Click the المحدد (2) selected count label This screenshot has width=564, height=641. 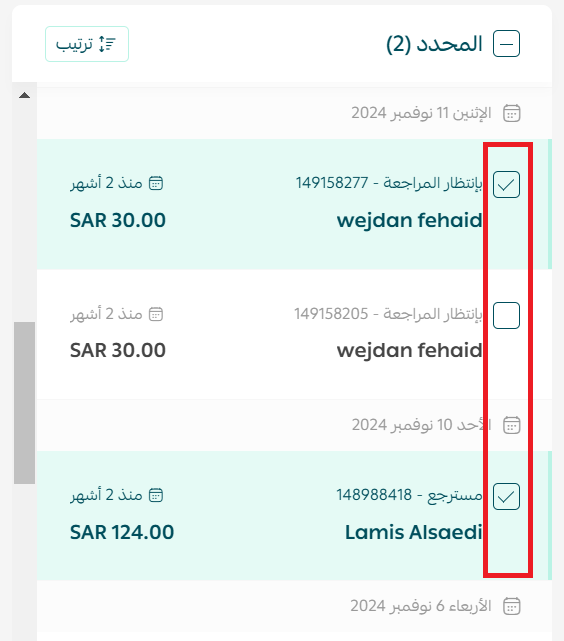[x=434, y=44]
